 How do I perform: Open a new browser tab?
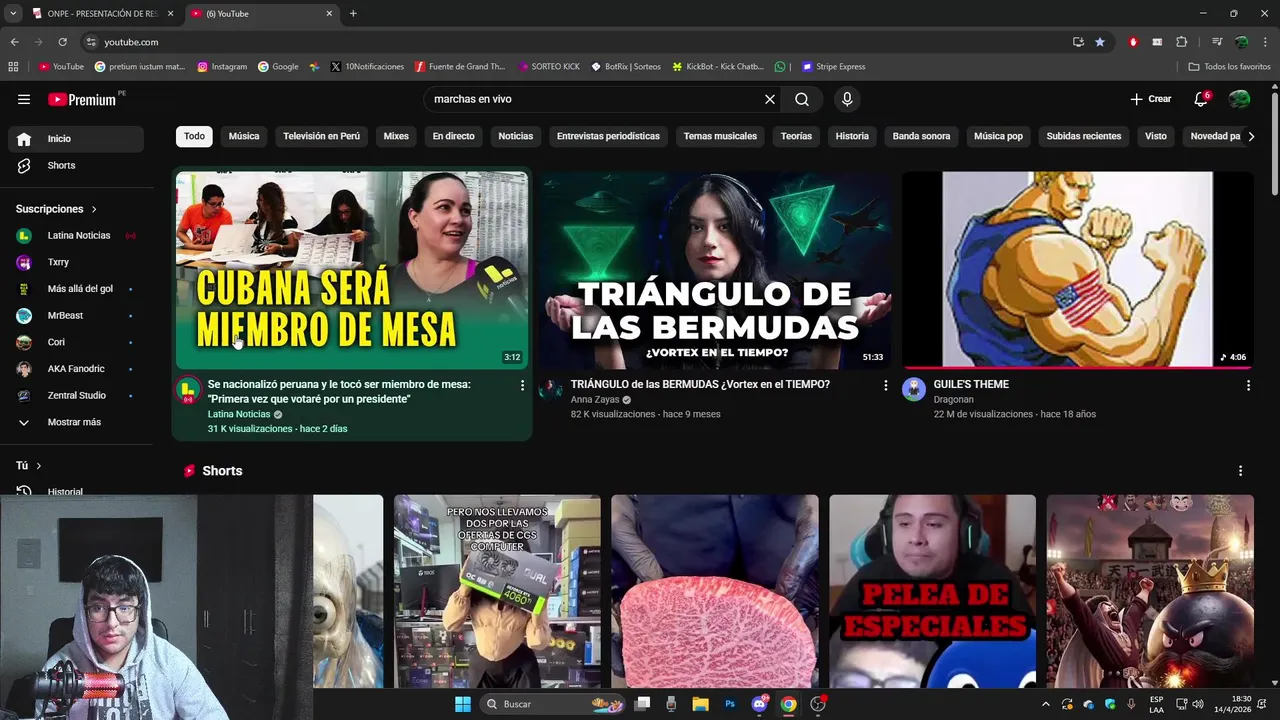tap(353, 14)
